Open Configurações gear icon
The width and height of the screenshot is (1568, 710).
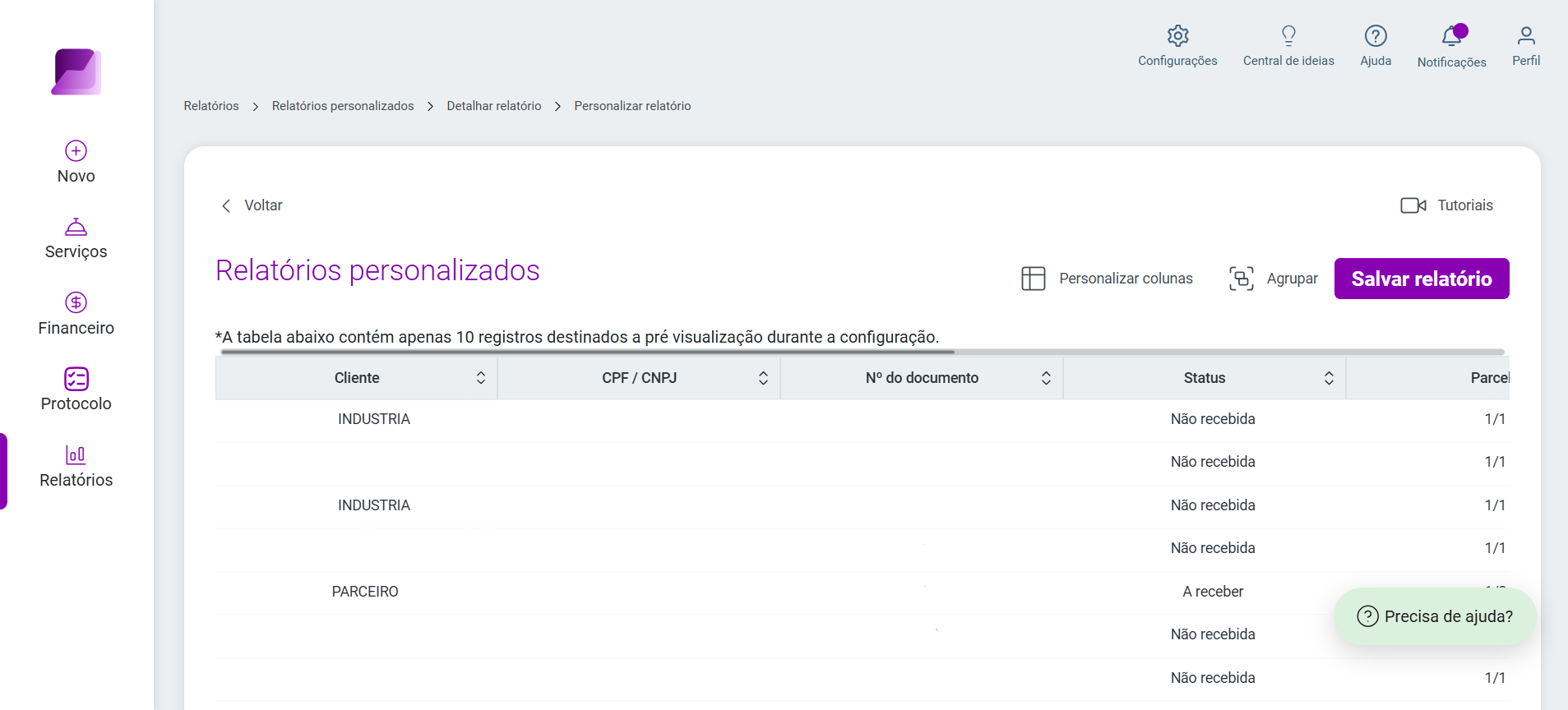(x=1178, y=35)
